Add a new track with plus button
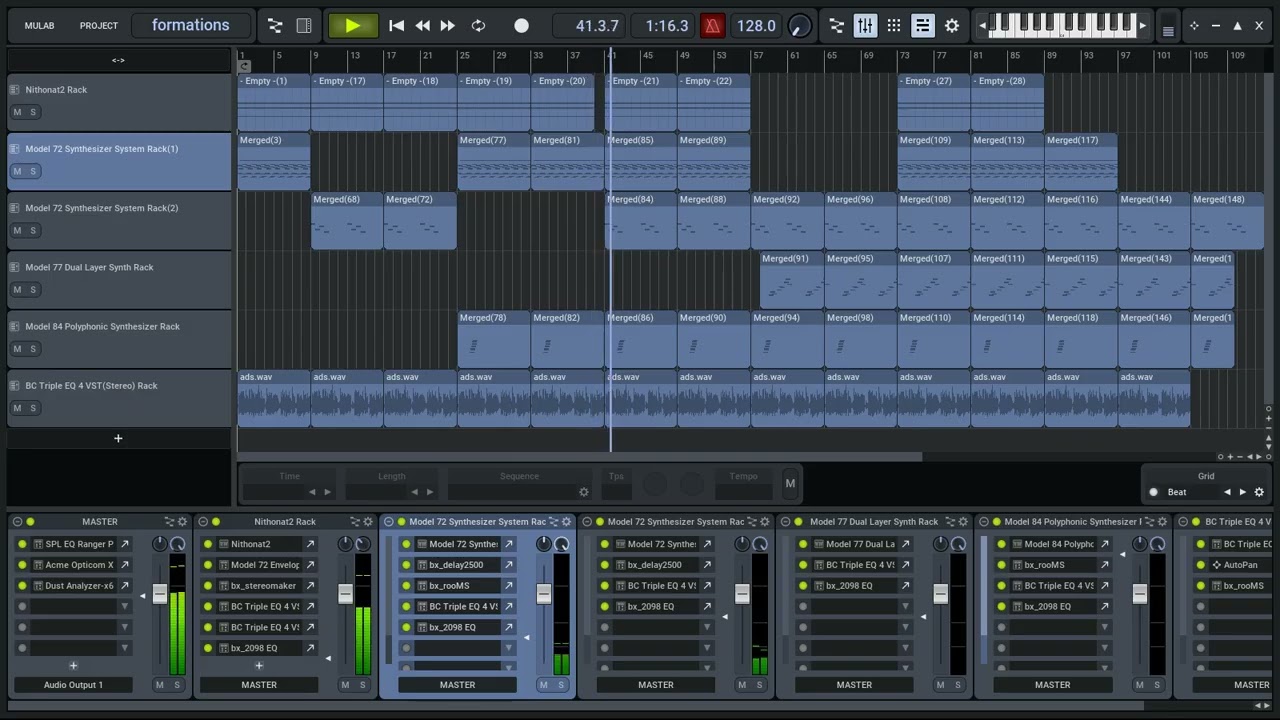This screenshot has width=1280, height=720. [x=118, y=438]
